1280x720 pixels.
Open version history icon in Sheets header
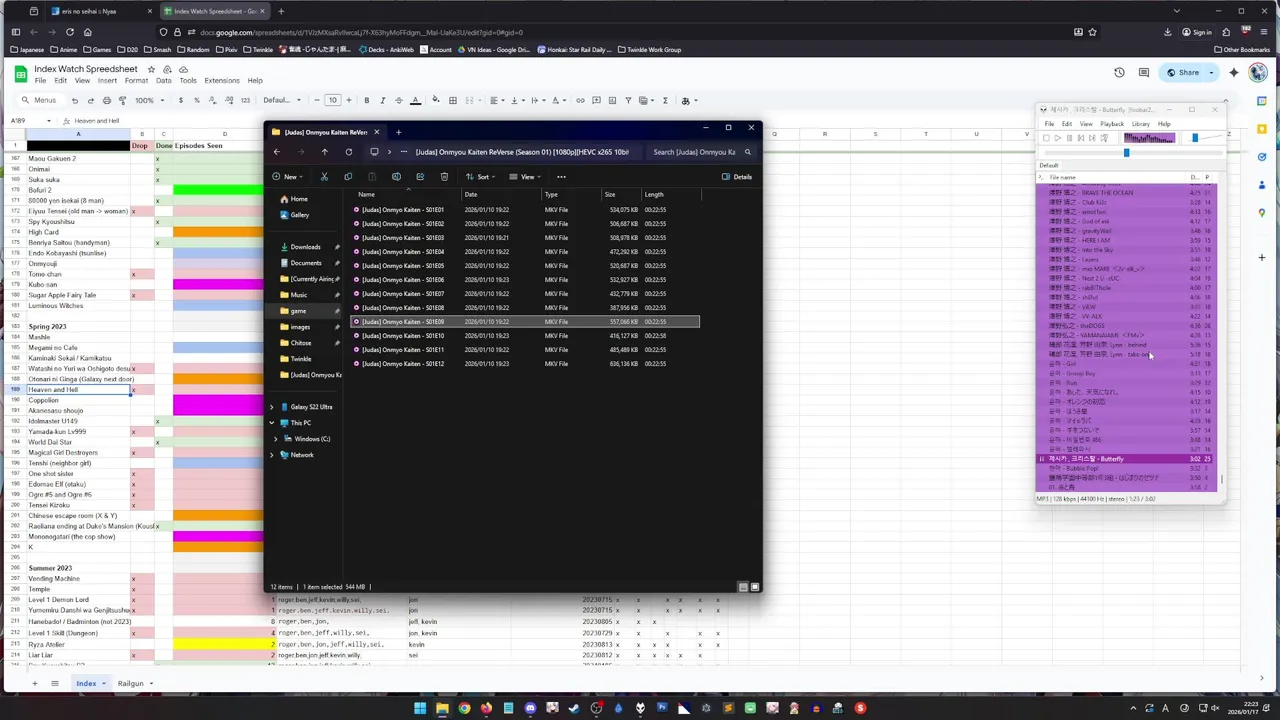tap(1119, 72)
